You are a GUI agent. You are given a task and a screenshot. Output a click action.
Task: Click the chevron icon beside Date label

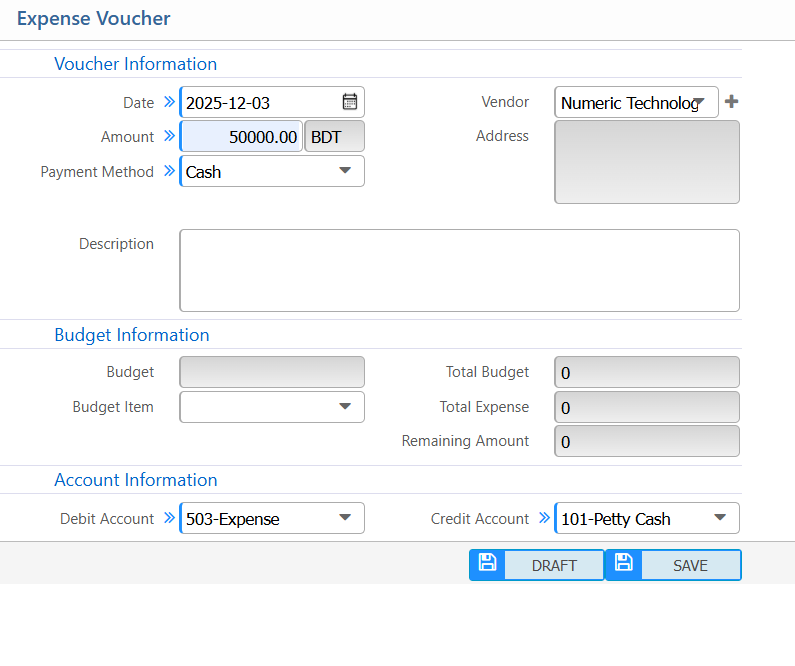click(169, 102)
